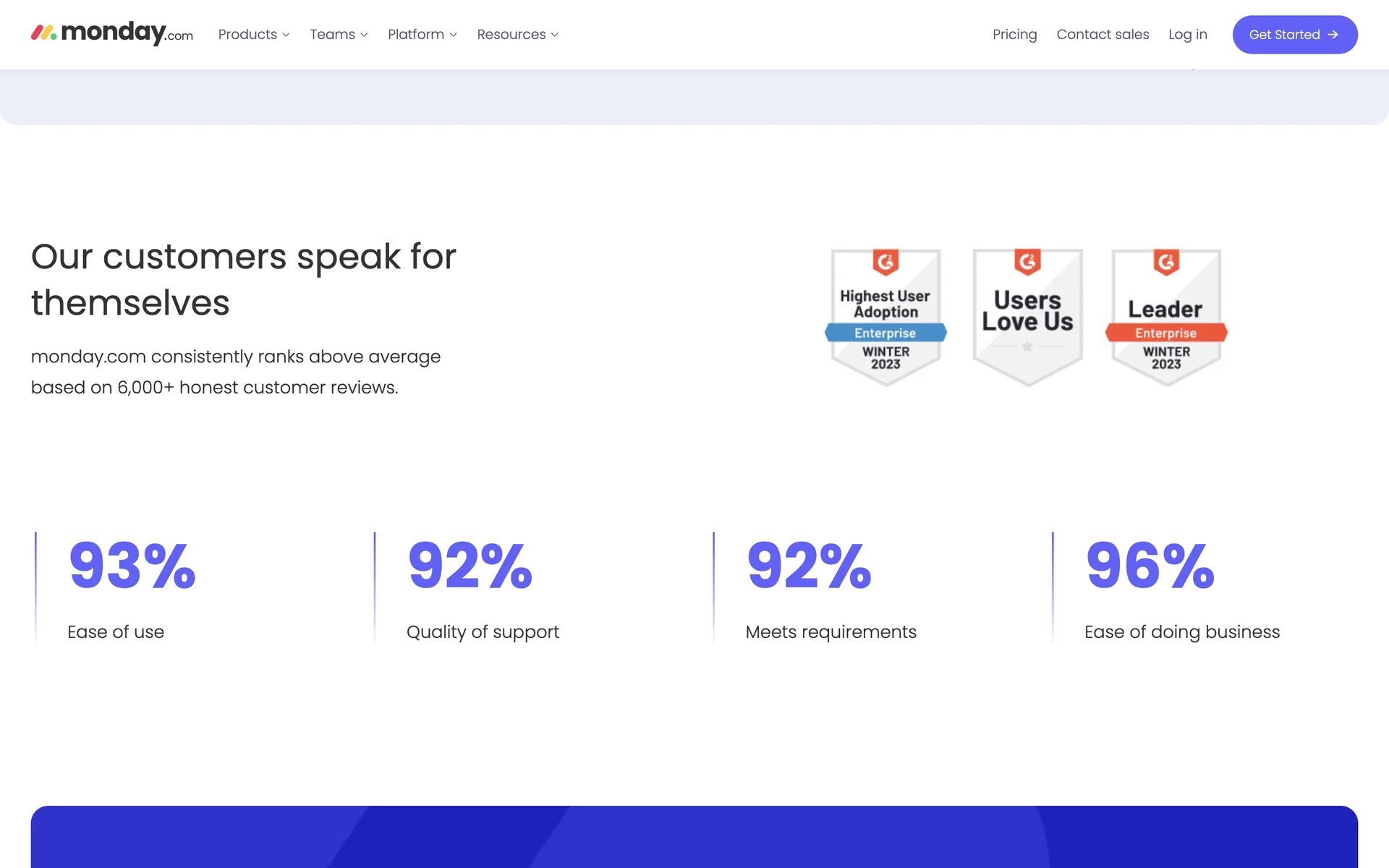Open the Pricing page
Image resolution: width=1389 pixels, height=868 pixels.
(x=1014, y=35)
